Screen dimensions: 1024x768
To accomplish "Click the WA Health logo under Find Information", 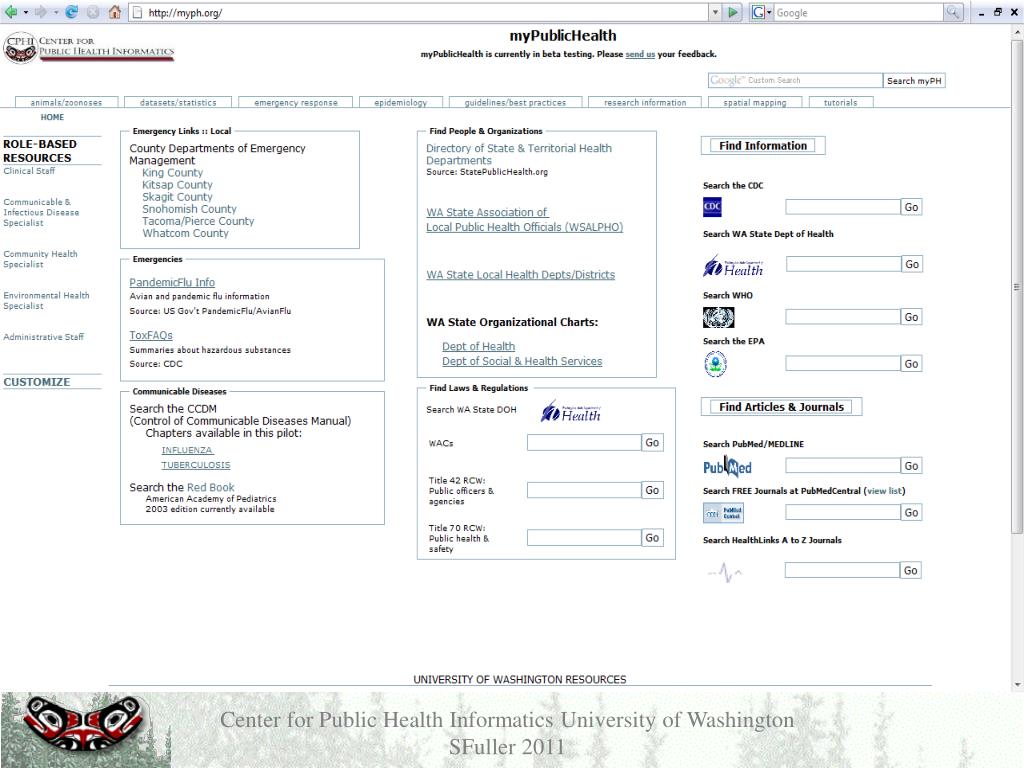I will [733, 266].
